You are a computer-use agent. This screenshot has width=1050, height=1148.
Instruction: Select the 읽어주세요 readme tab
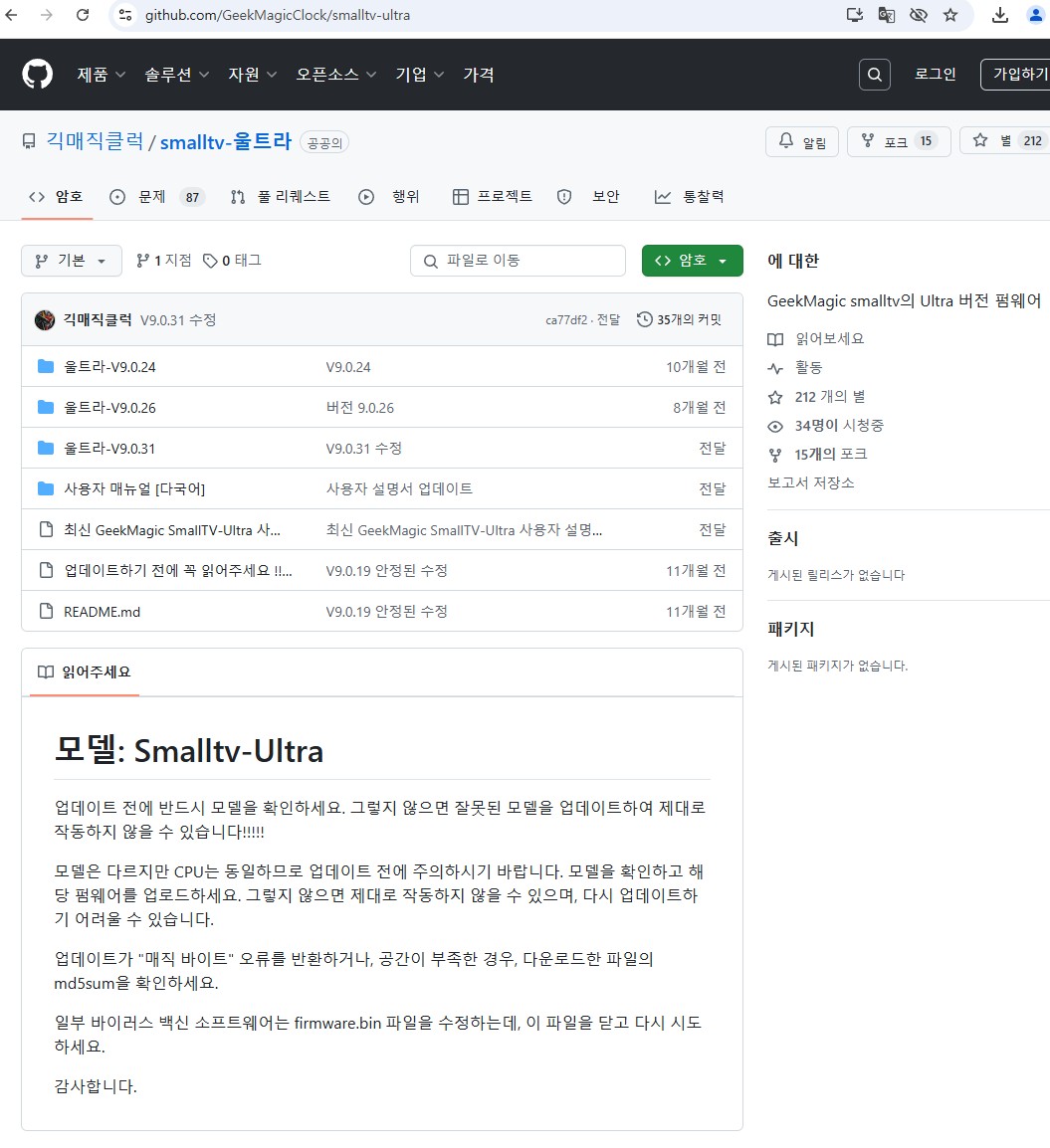(85, 671)
